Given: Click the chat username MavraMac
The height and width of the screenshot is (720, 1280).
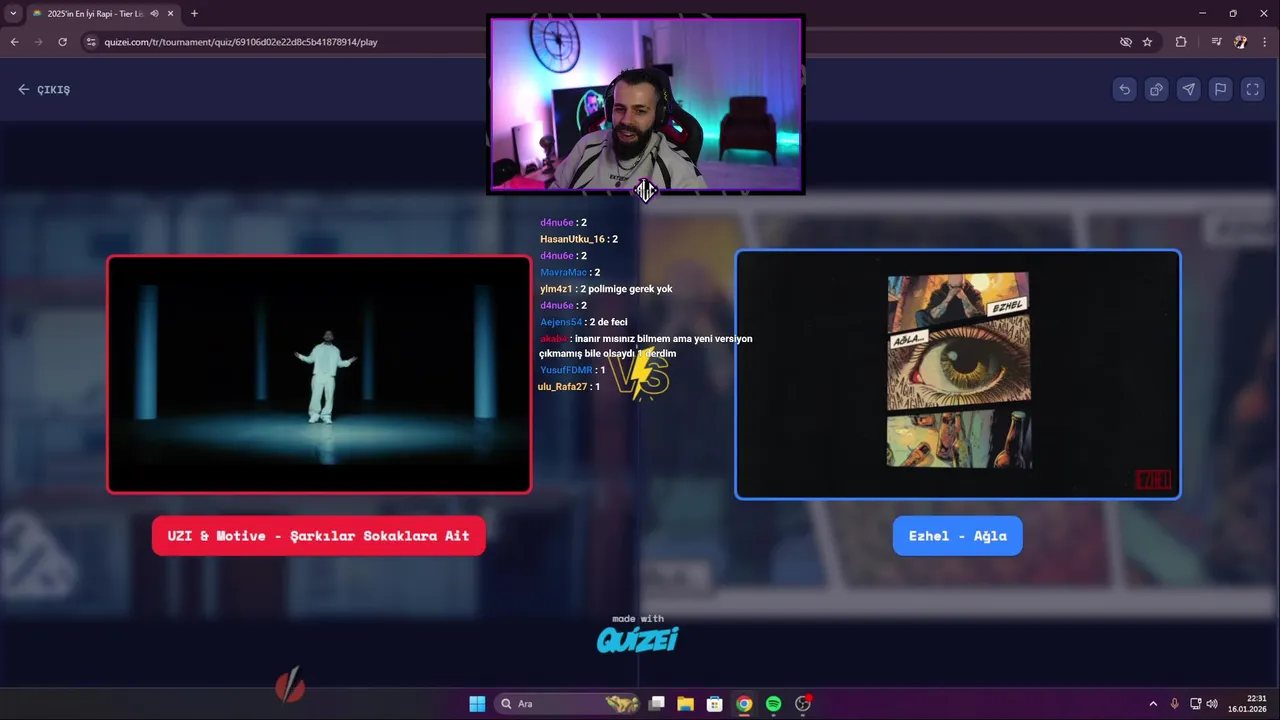Looking at the screenshot, I should click(x=563, y=272).
